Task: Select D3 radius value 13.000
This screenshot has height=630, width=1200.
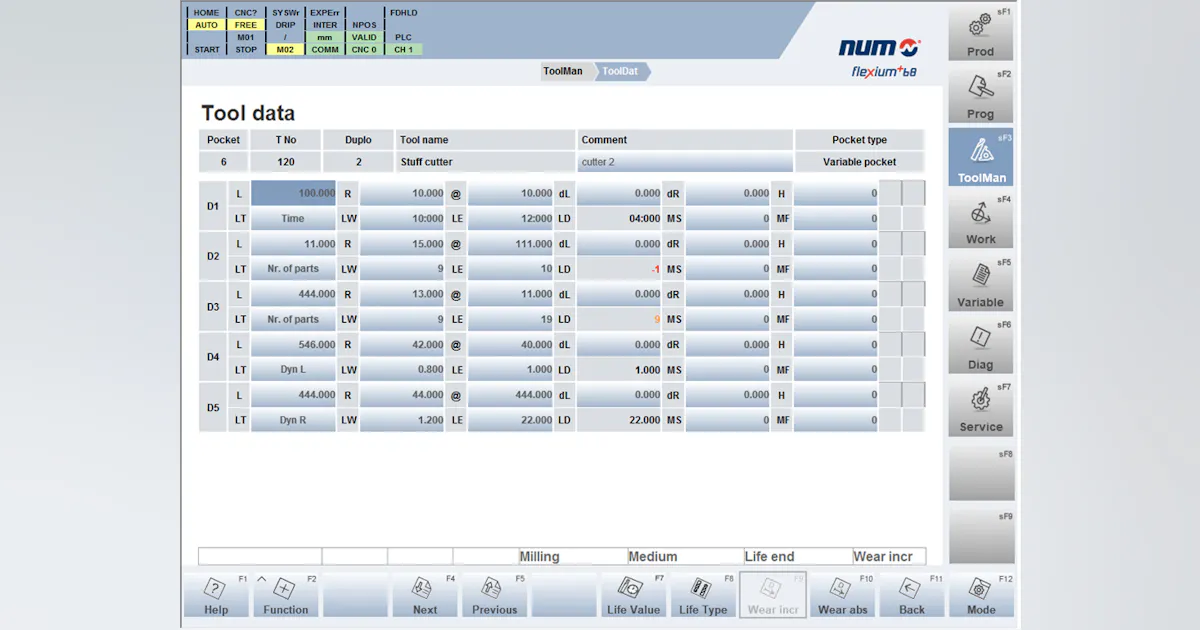Action: (402, 294)
